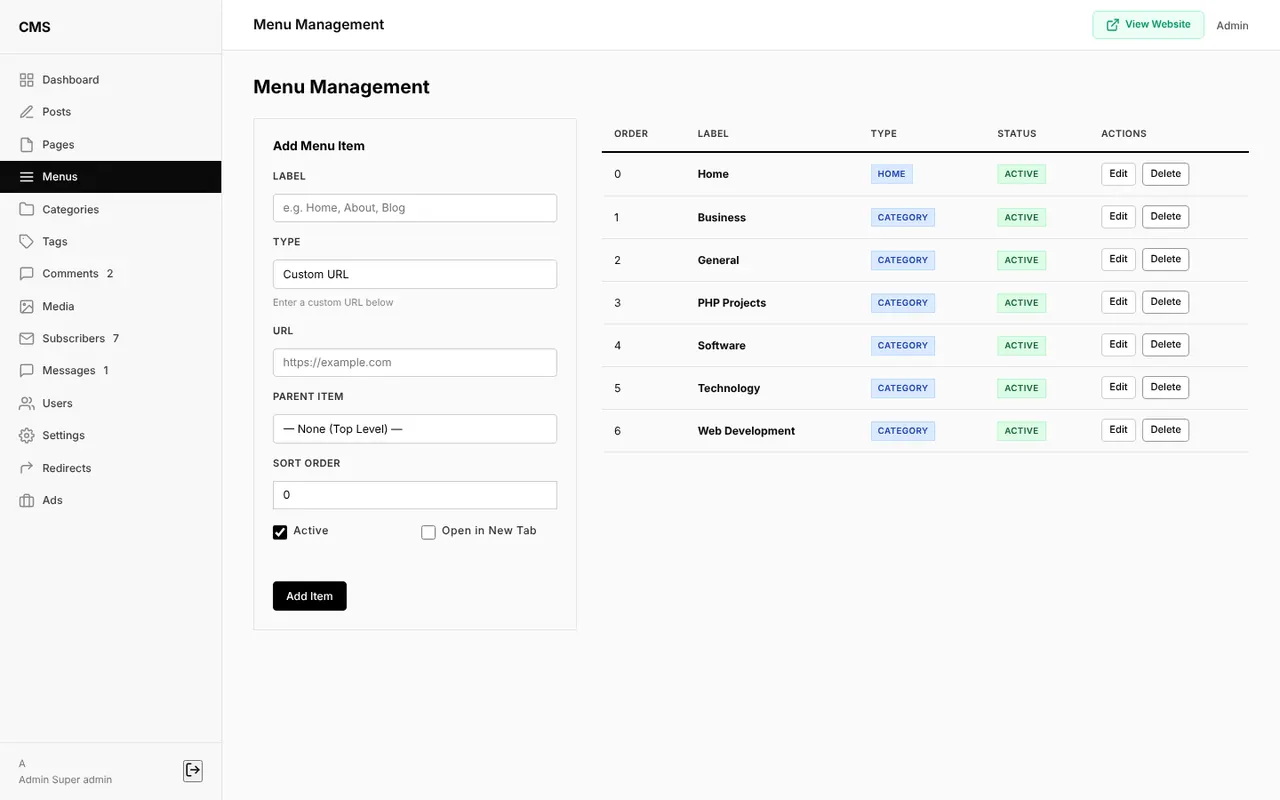Open the View Website button
Viewport: 1280px width, 800px height.
[x=1148, y=25]
